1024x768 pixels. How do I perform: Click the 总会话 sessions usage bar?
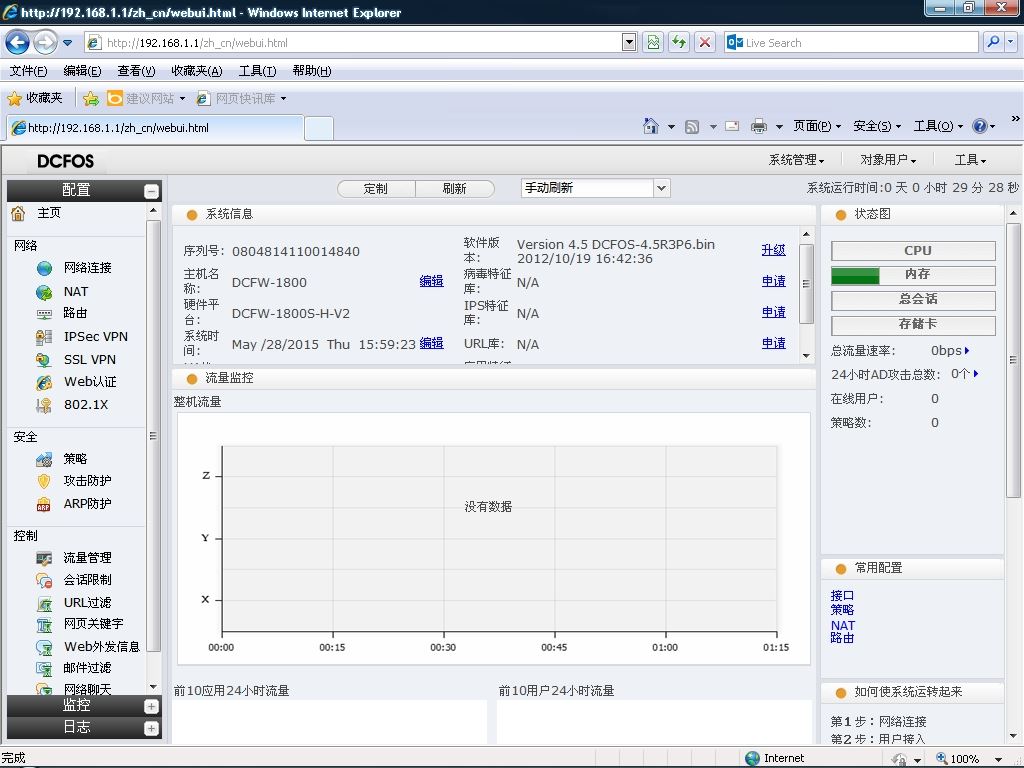913,300
